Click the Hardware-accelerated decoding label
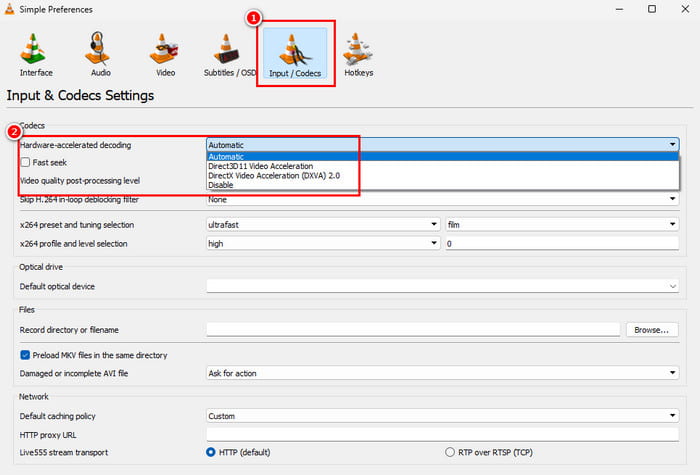The height and width of the screenshot is (475, 700). (x=75, y=145)
